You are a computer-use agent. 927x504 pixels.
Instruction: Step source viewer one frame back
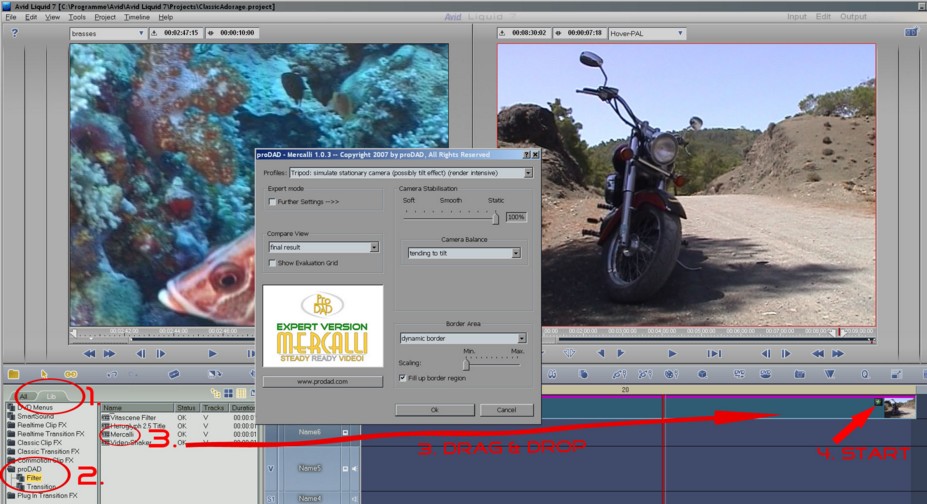click(141, 354)
